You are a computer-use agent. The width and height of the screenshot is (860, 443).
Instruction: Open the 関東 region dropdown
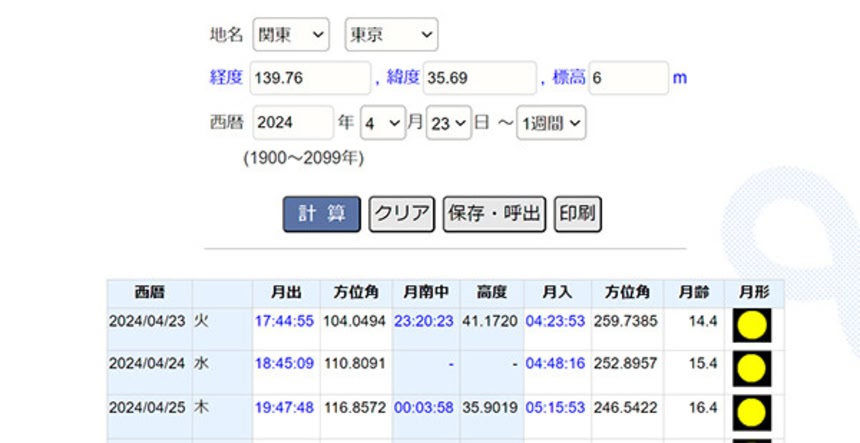tap(290, 35)
